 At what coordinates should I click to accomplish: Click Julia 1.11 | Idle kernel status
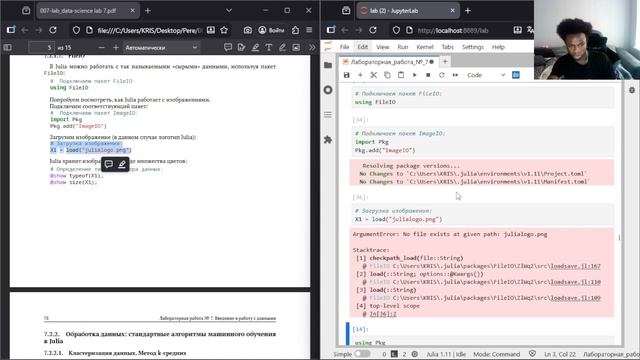click(x=446, y=354)
